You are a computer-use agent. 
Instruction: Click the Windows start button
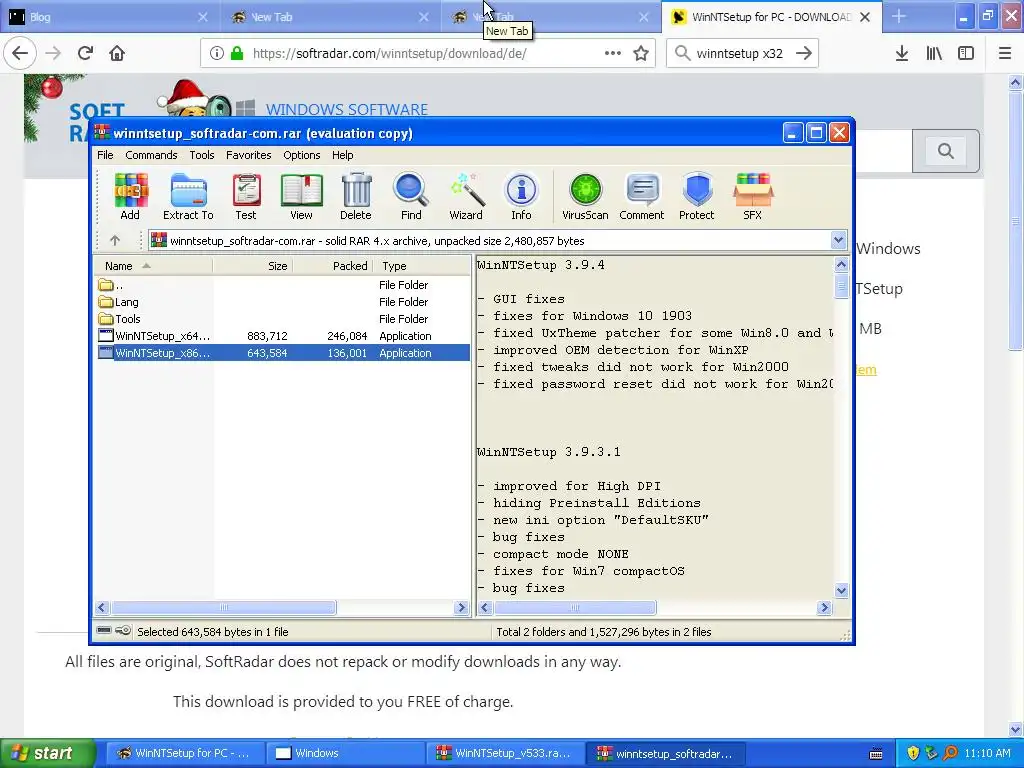[x=48, y=753]
